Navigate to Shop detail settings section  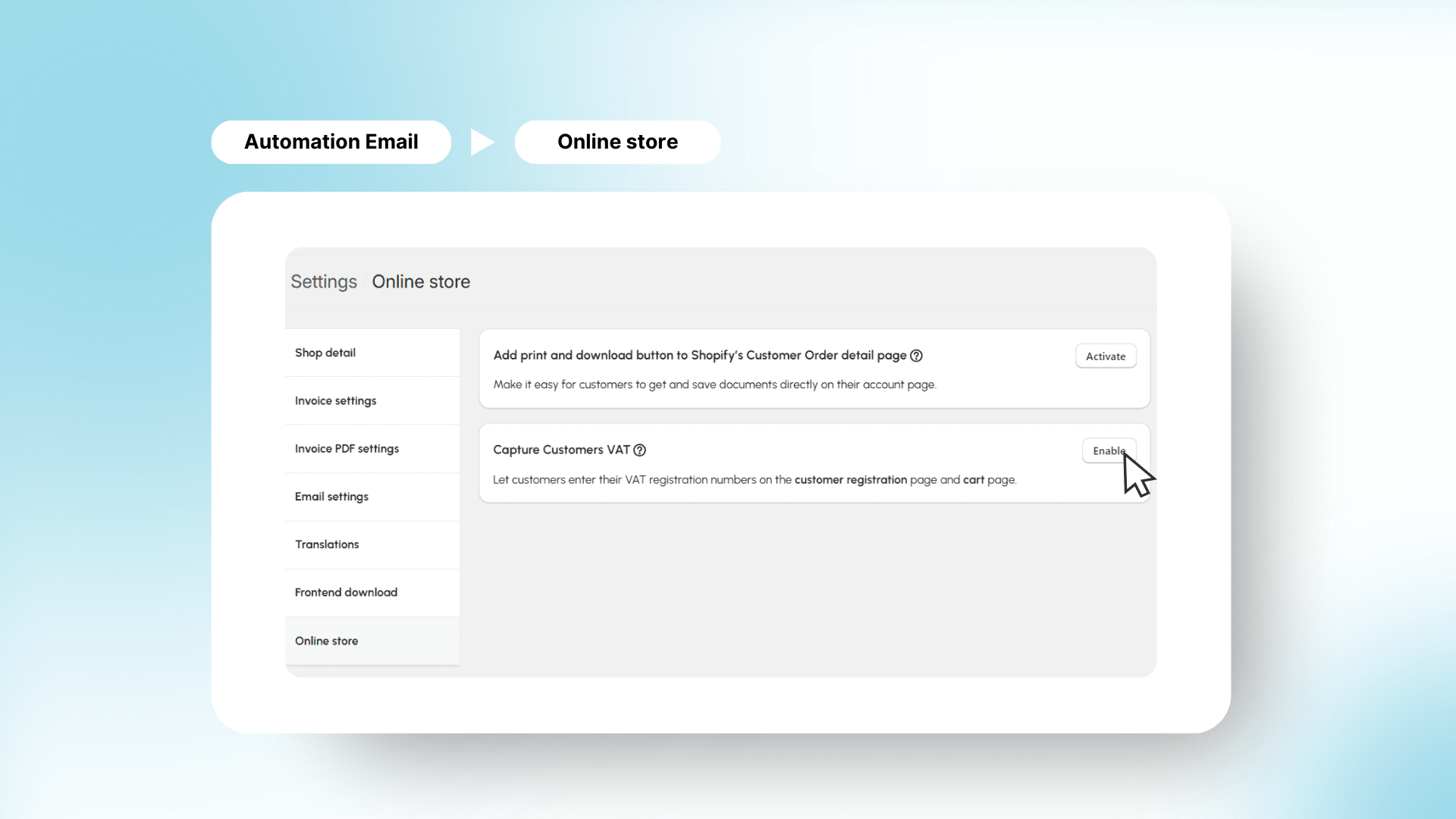(x=325, y=352)
